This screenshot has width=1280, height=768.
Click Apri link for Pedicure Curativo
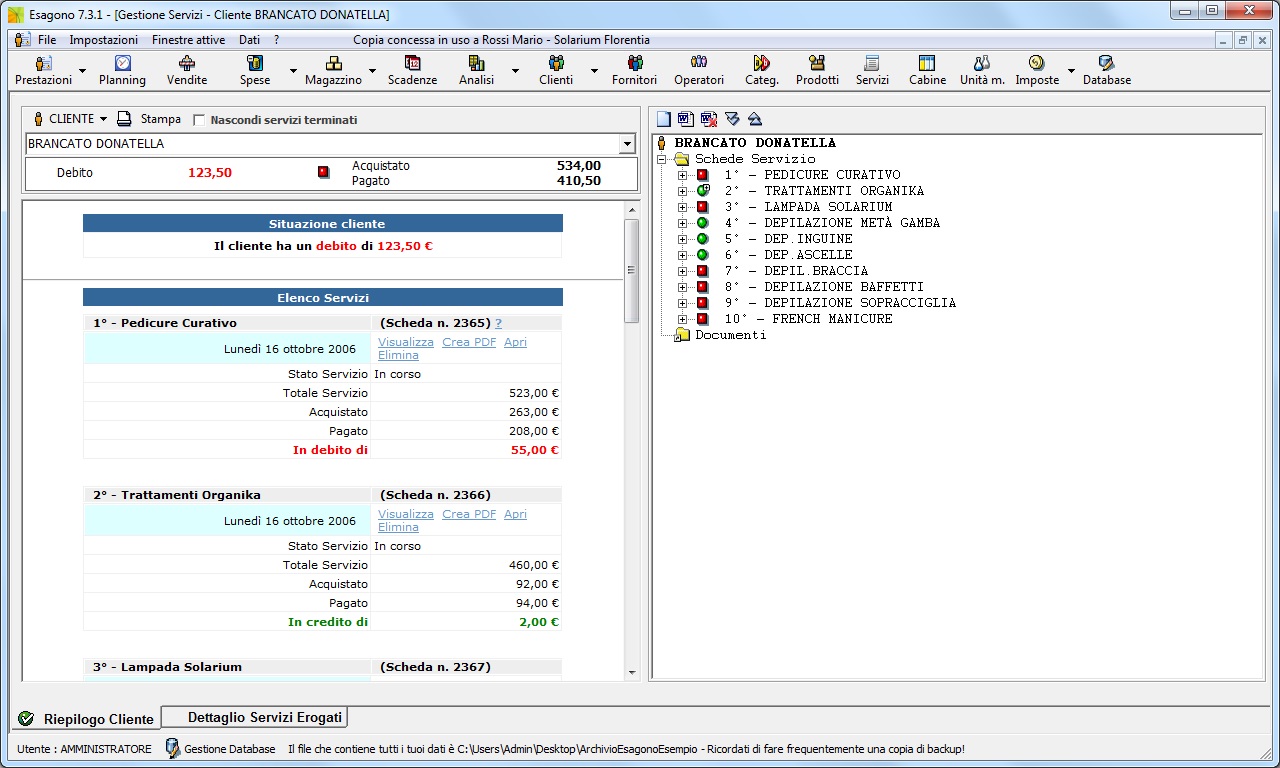(515, 342)
